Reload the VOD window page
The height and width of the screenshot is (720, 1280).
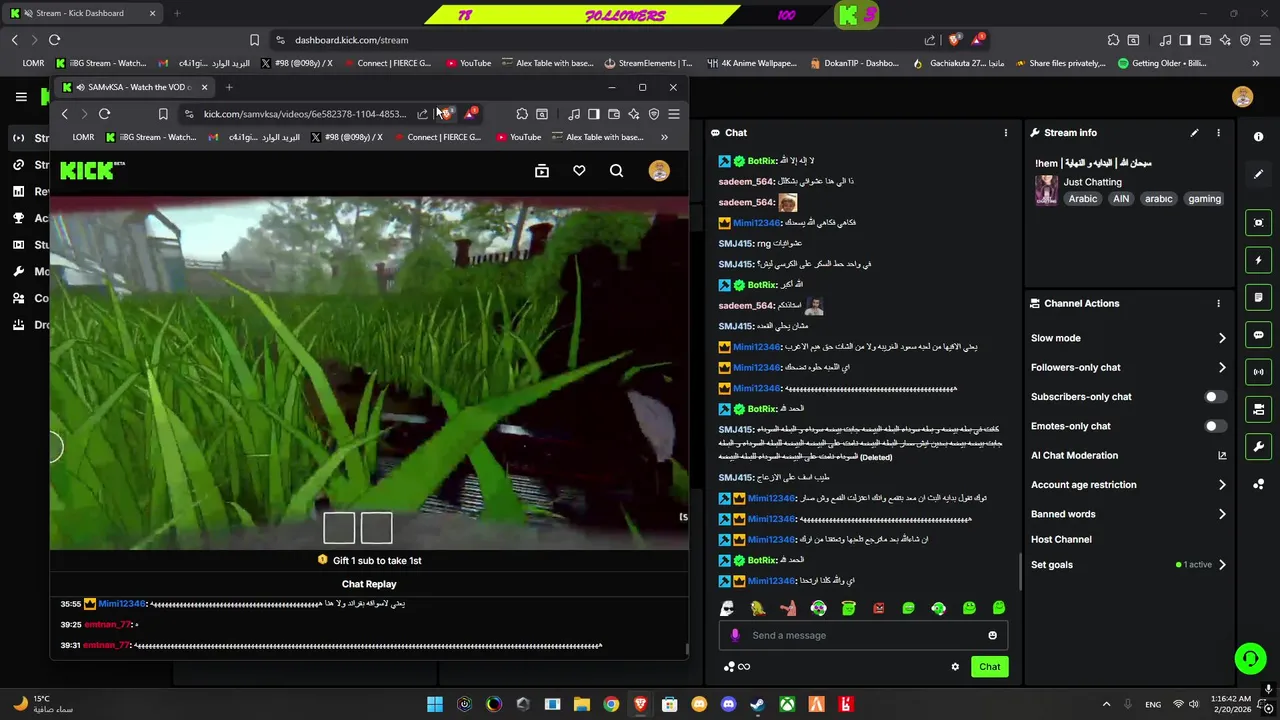[104, 114]
